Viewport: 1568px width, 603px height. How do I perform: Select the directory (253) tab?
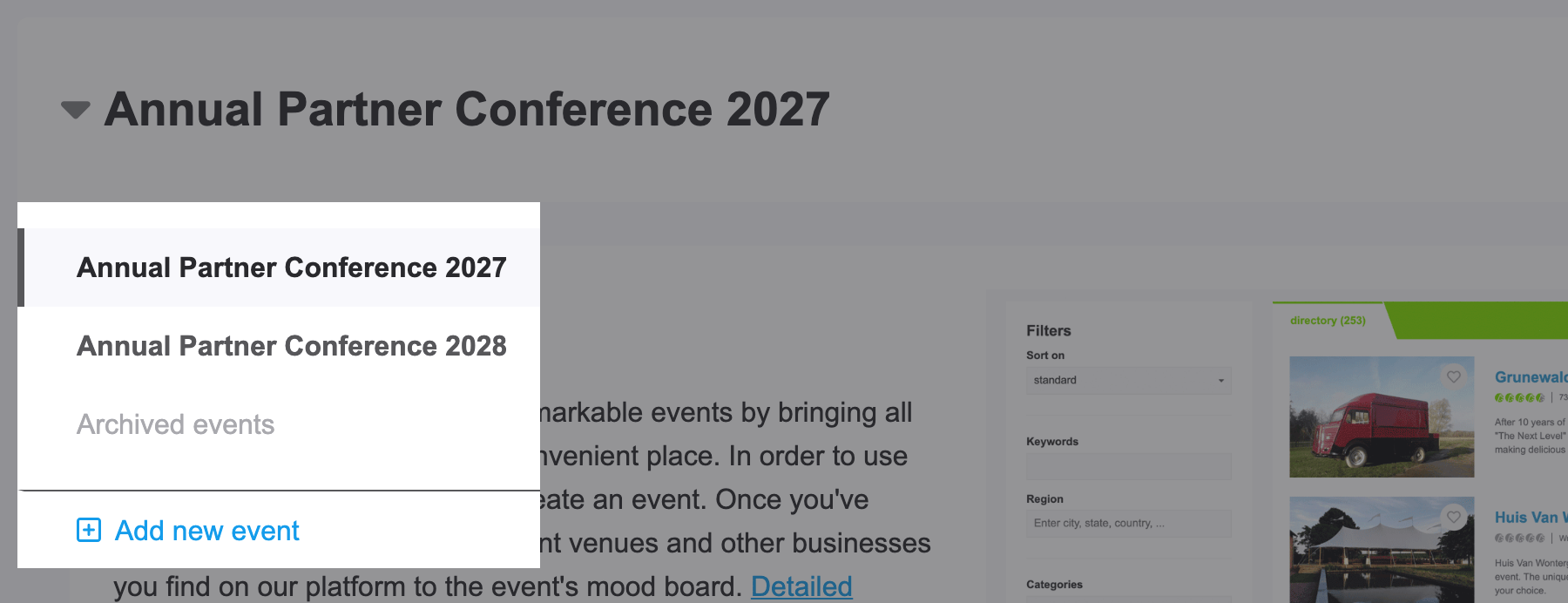[x=1328, y=321]
